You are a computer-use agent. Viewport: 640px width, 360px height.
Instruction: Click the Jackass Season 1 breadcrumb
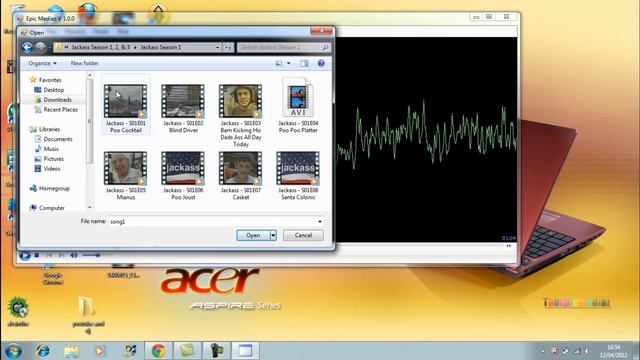(160, 47)
